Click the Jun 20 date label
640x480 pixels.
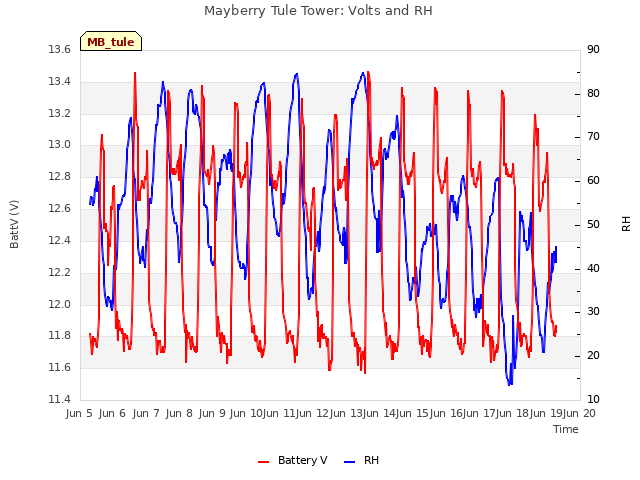click(579, 413)
